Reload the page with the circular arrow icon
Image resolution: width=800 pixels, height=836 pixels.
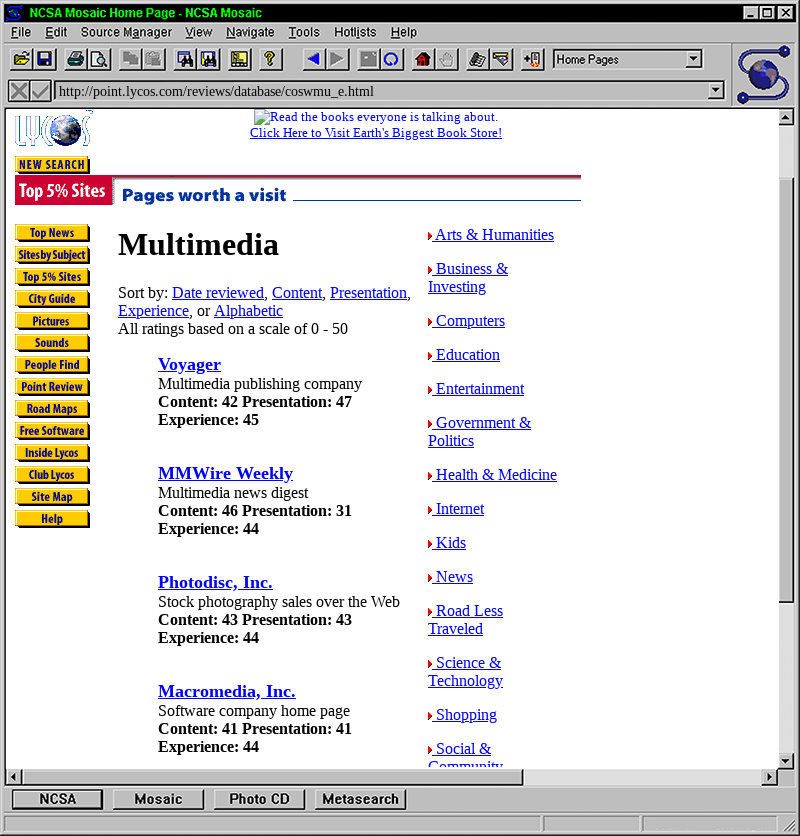[x=391, y=60]
